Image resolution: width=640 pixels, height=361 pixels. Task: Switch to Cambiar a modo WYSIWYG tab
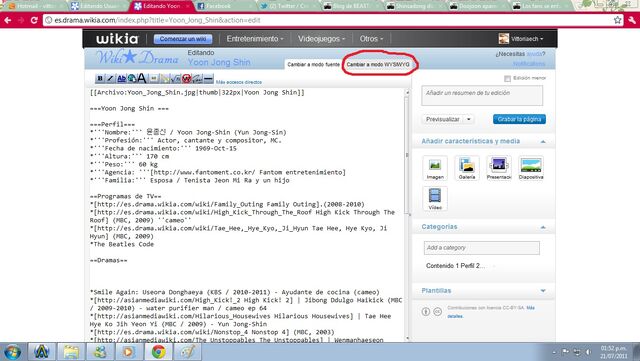pyautogui.click(x=378, y=65)
